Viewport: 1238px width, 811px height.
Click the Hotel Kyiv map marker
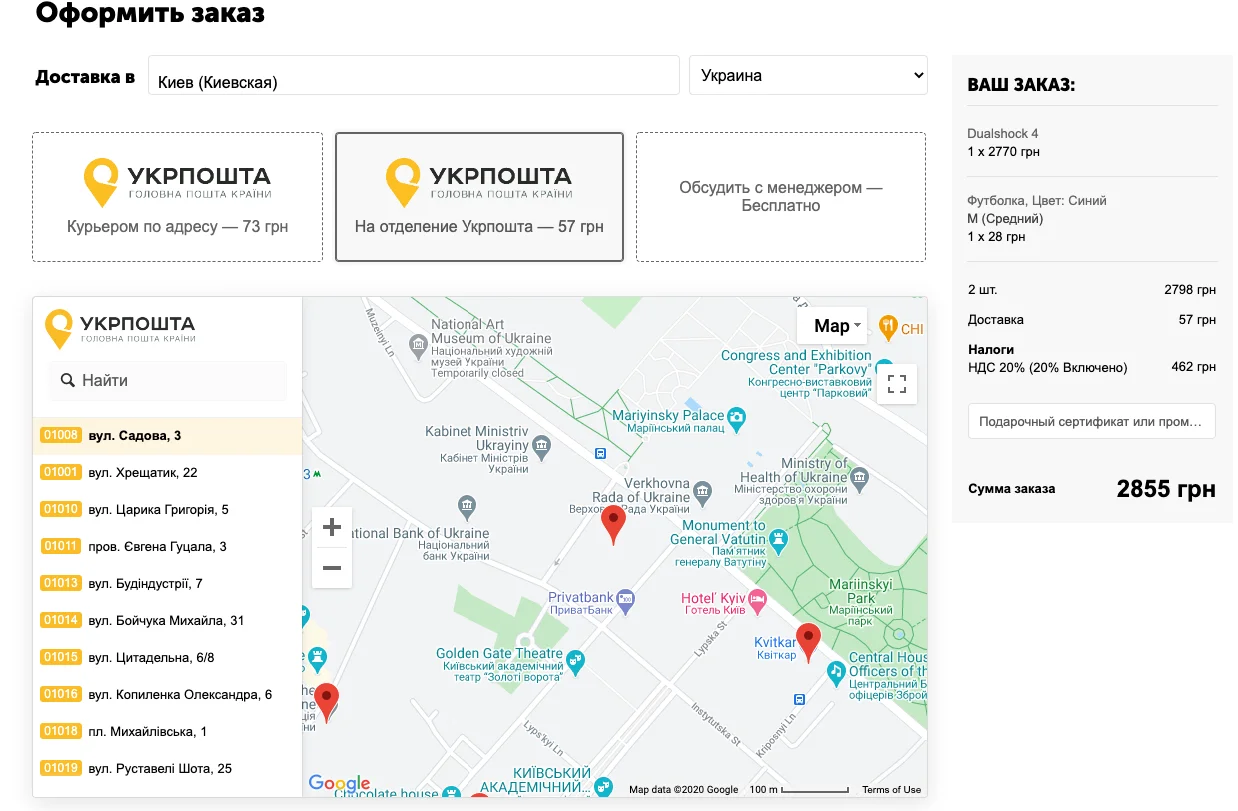pos(758,600)
